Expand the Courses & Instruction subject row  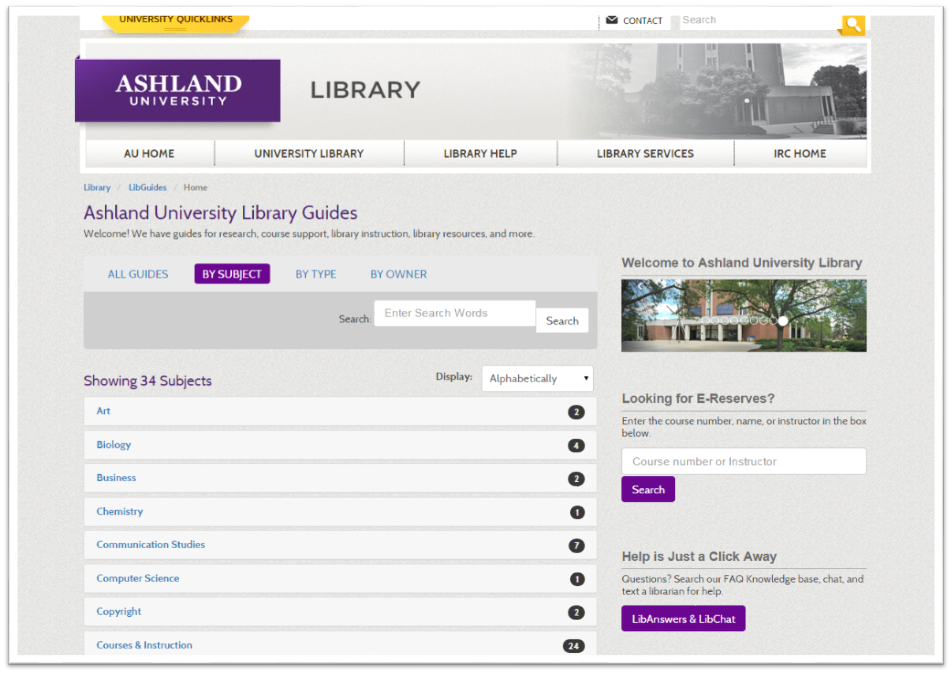pos(340,644)
